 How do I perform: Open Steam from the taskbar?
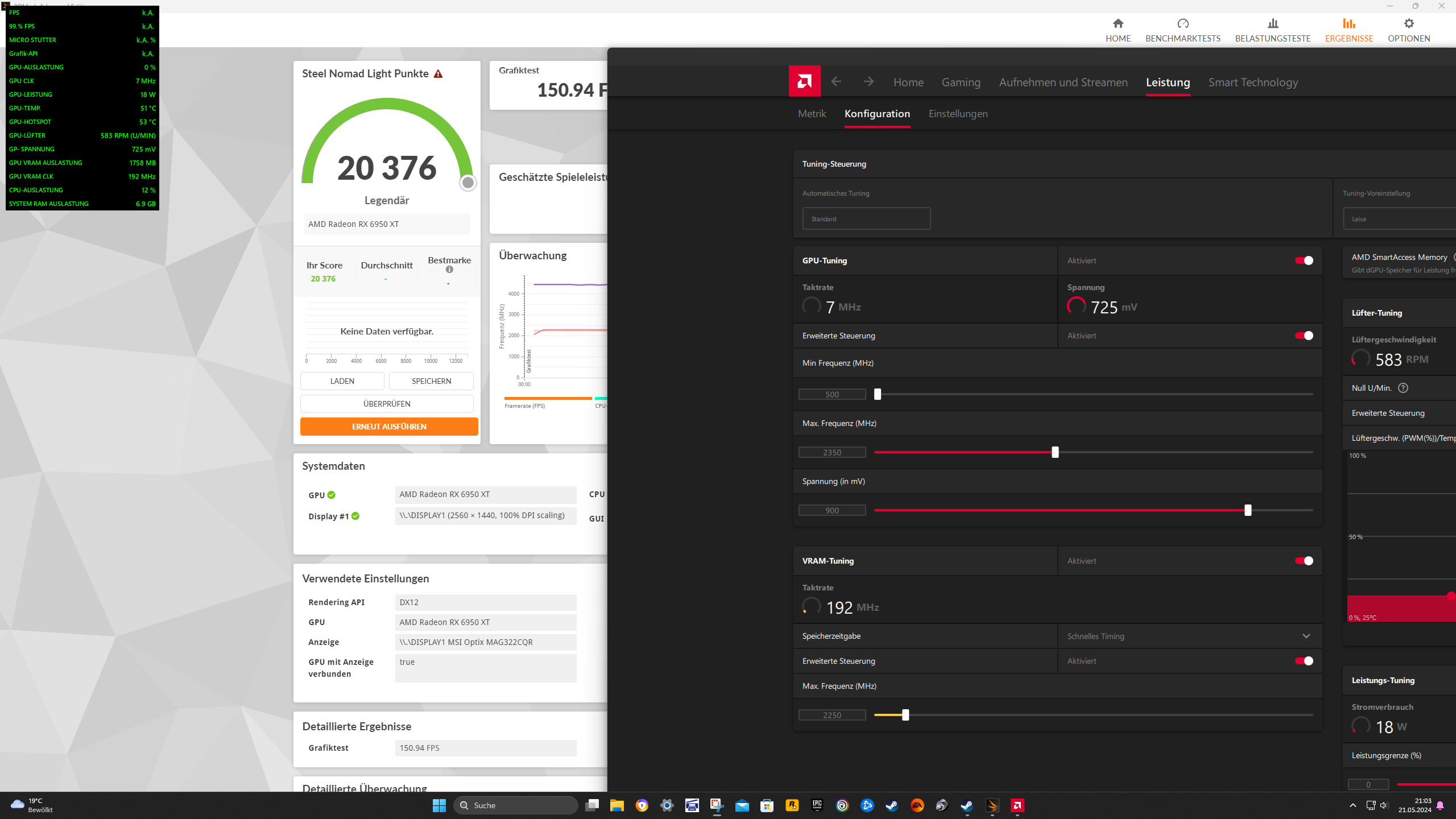[892, 805]
